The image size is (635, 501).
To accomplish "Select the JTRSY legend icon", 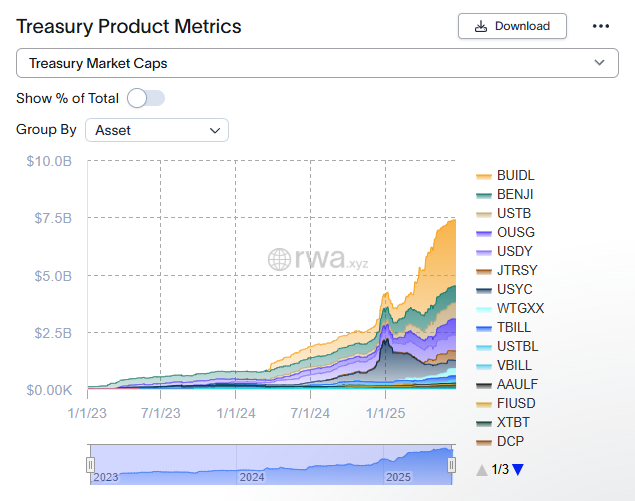I will tap(483, 270).
